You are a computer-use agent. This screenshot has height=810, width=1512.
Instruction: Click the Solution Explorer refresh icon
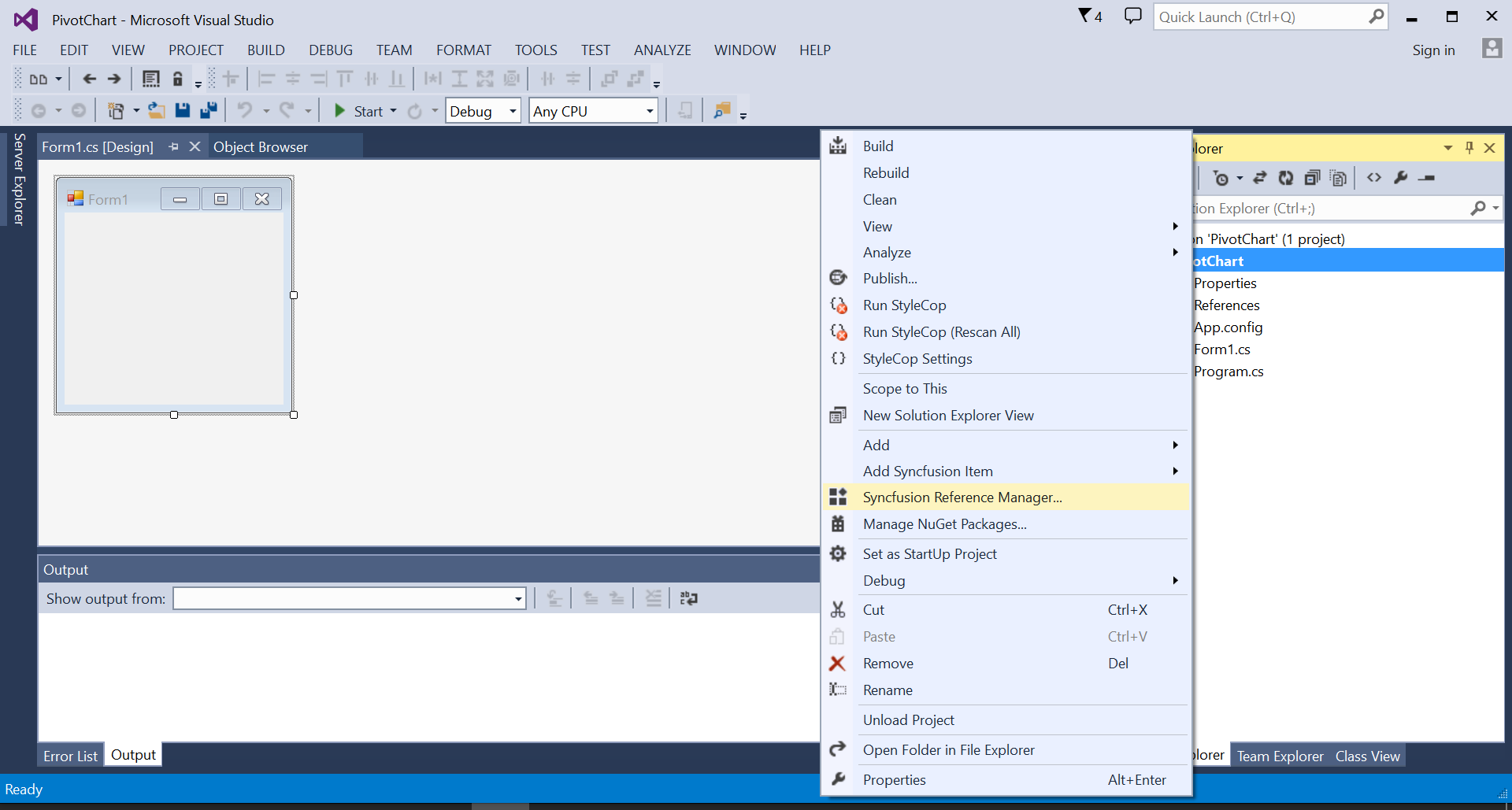pos(1285,178)
